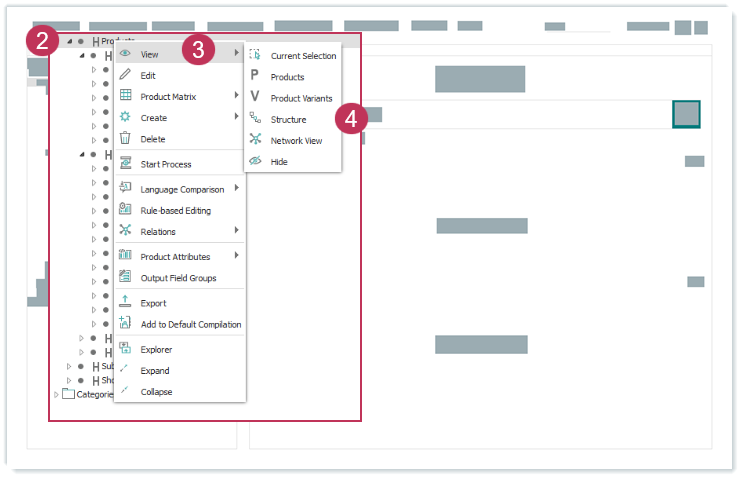Choose Start Process from context menu
Screen dimensions: 742x479
pos(165,164)
